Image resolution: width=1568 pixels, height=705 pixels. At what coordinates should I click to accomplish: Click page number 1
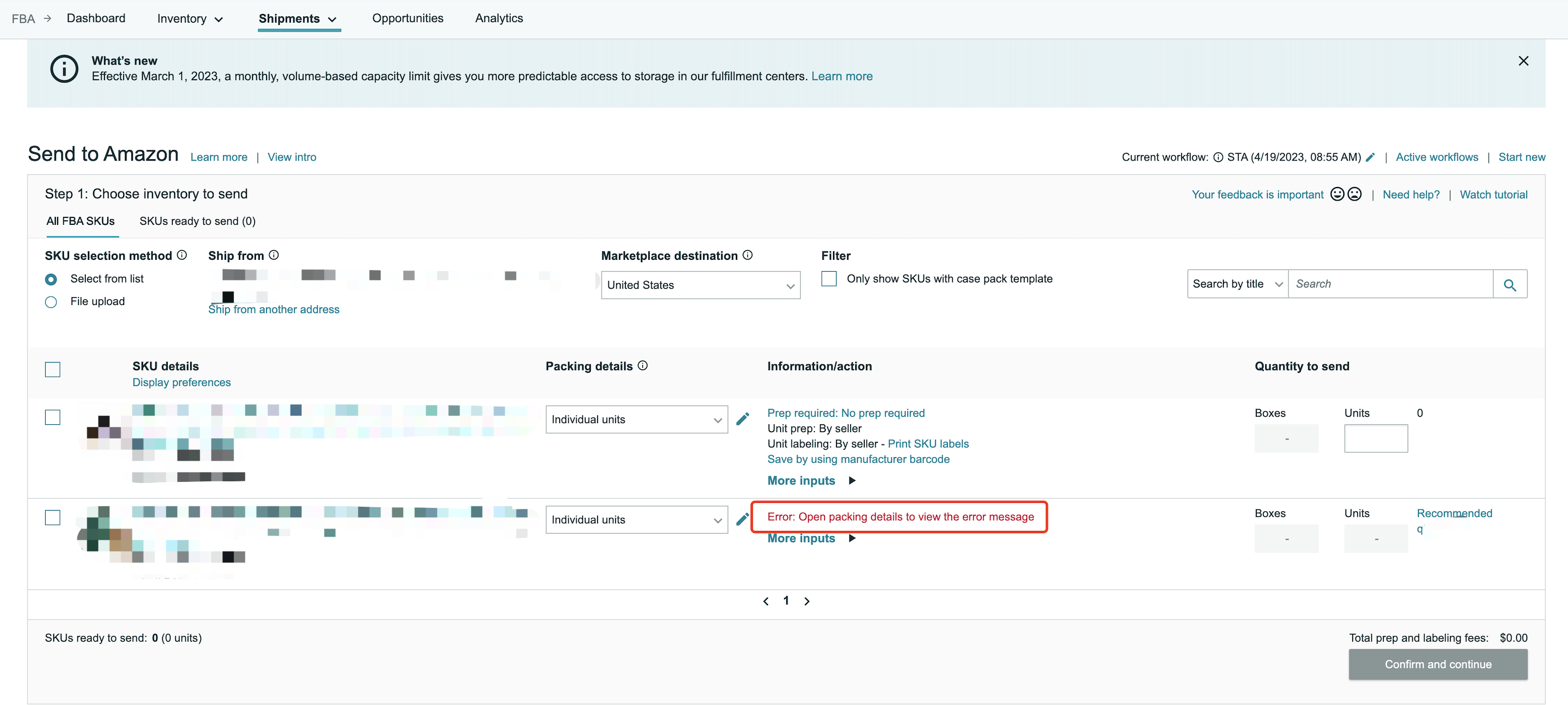786,601
